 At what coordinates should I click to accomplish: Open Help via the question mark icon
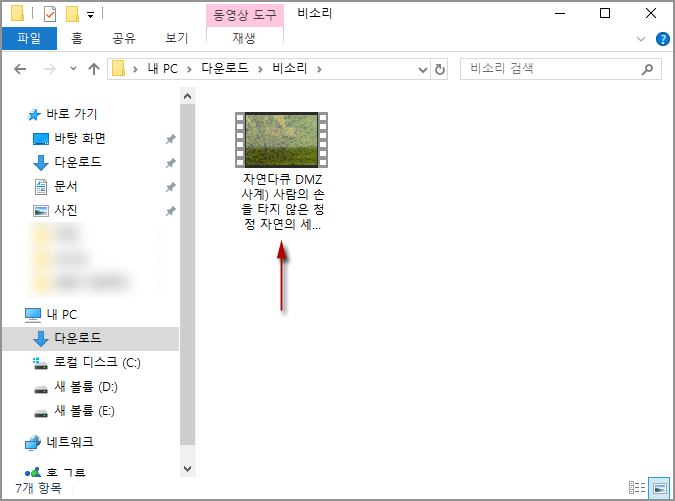(x=663, y=39)
